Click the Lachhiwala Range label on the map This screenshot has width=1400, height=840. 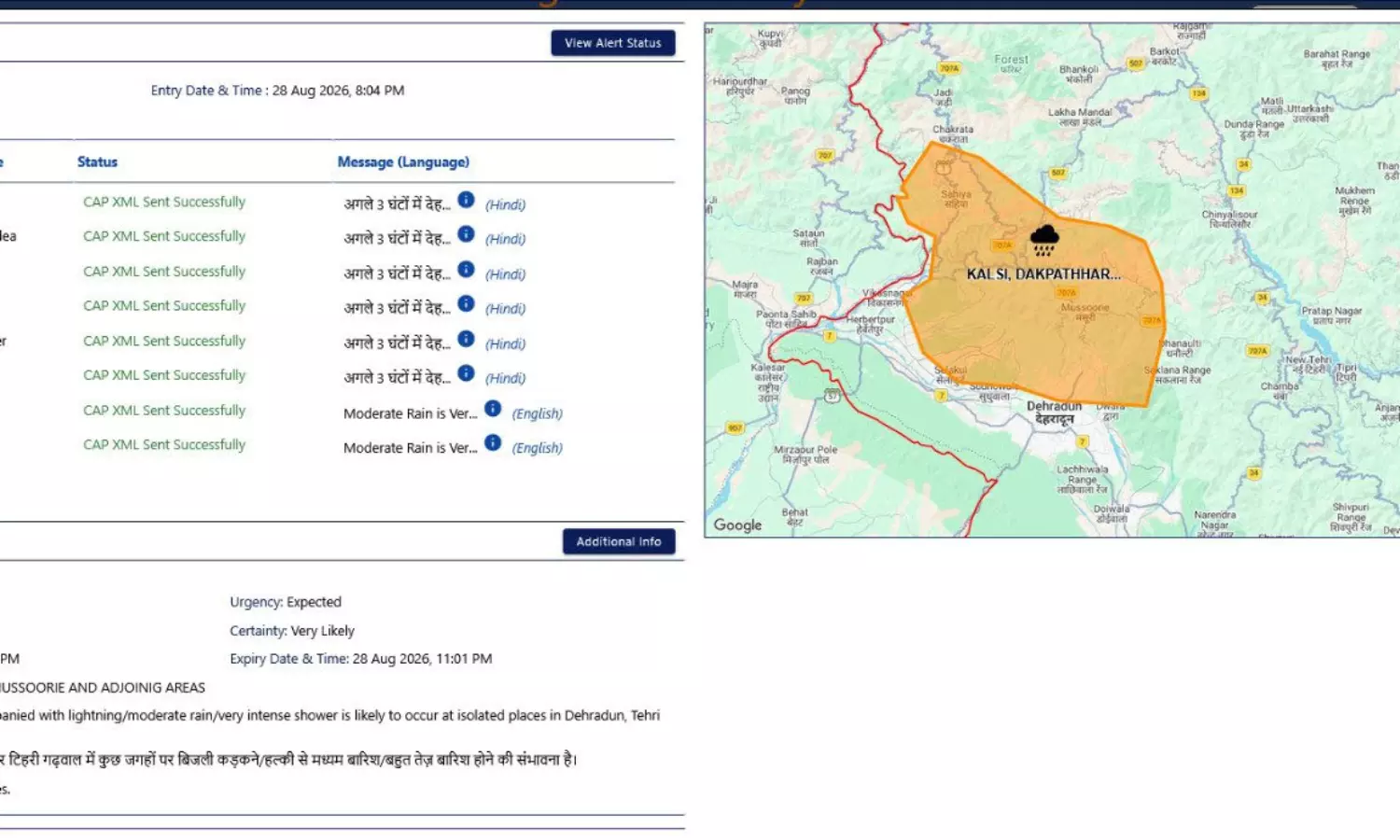[1083, 480]
